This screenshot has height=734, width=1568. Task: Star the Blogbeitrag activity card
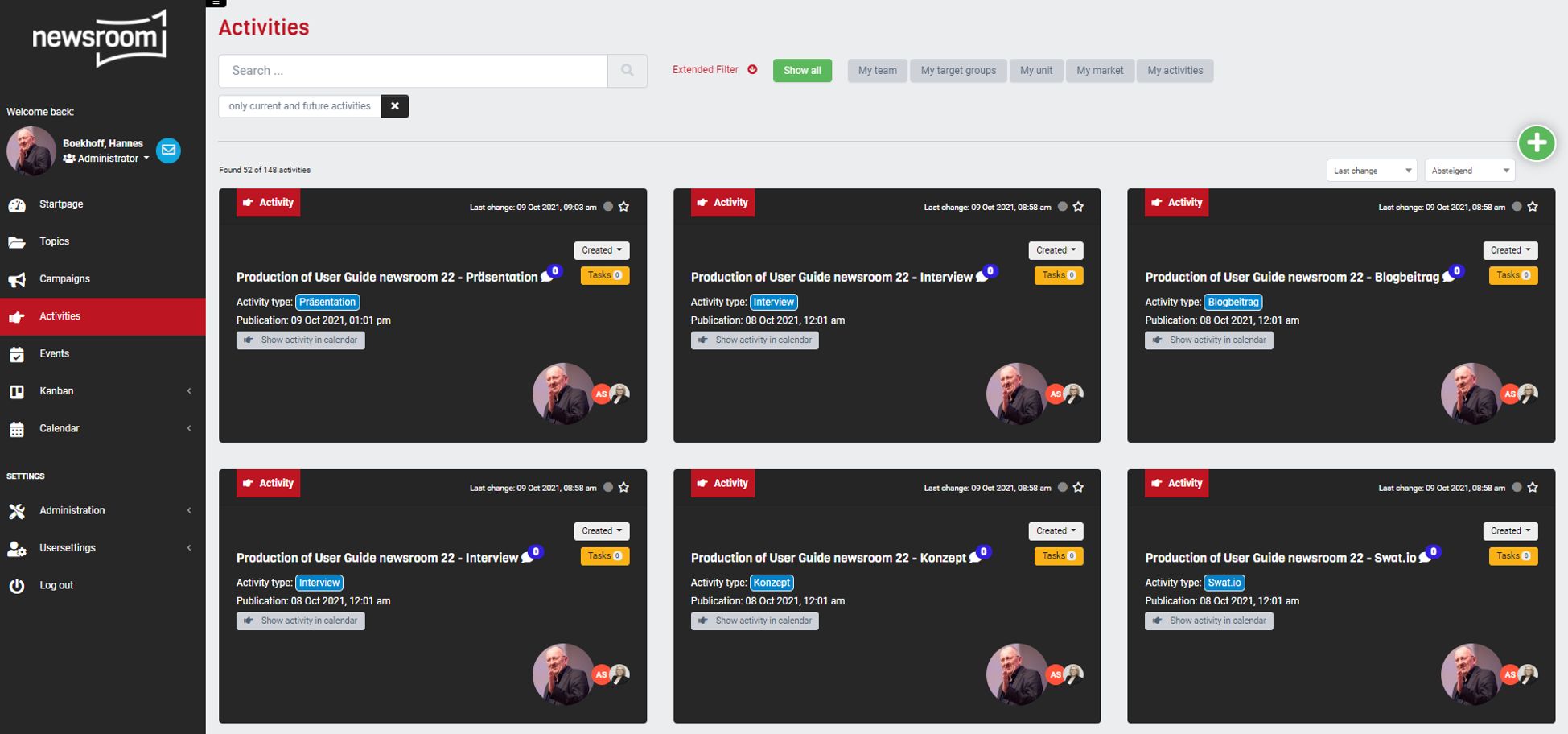(1533, 207)
